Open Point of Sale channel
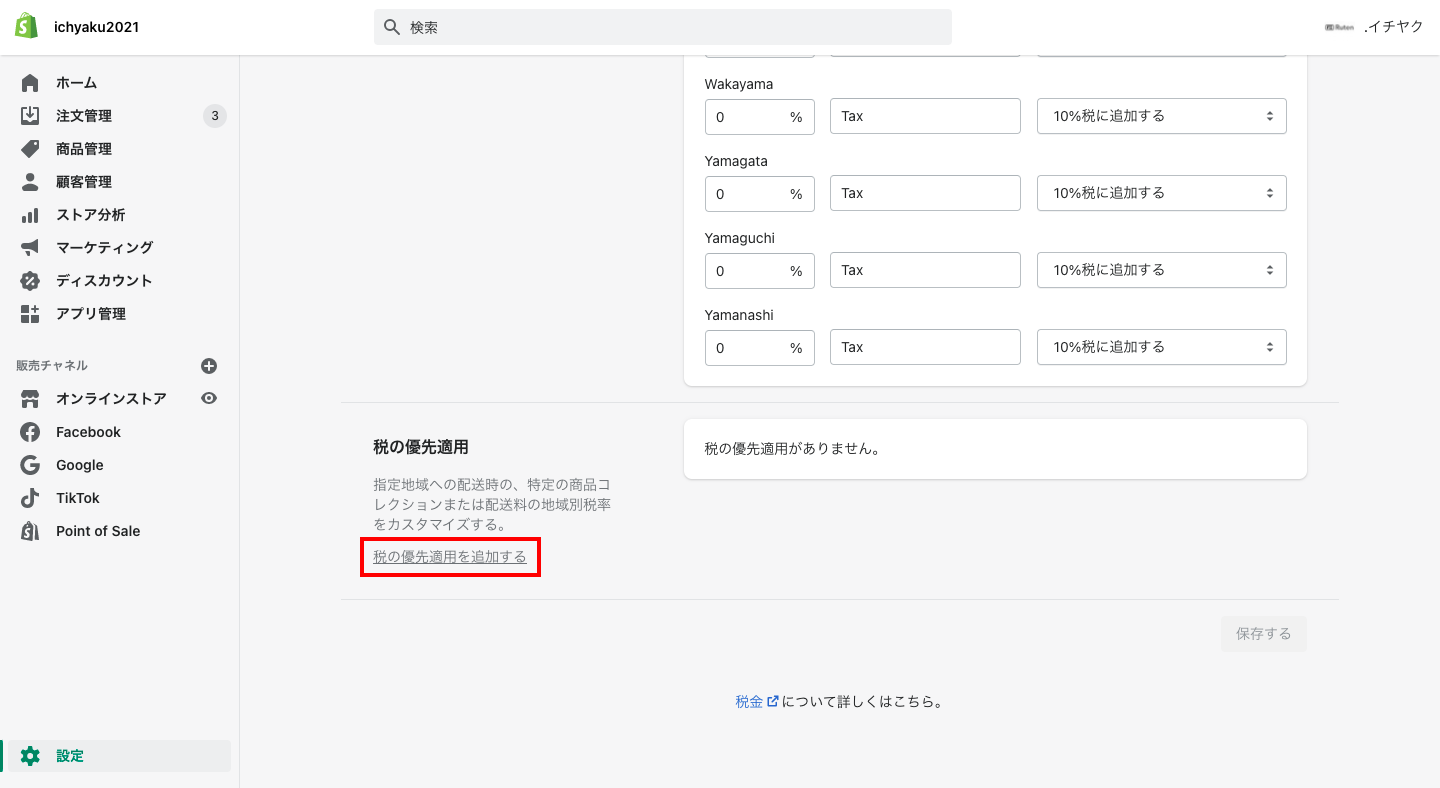This screenshot has width=1440, height=788. (98, 531)
